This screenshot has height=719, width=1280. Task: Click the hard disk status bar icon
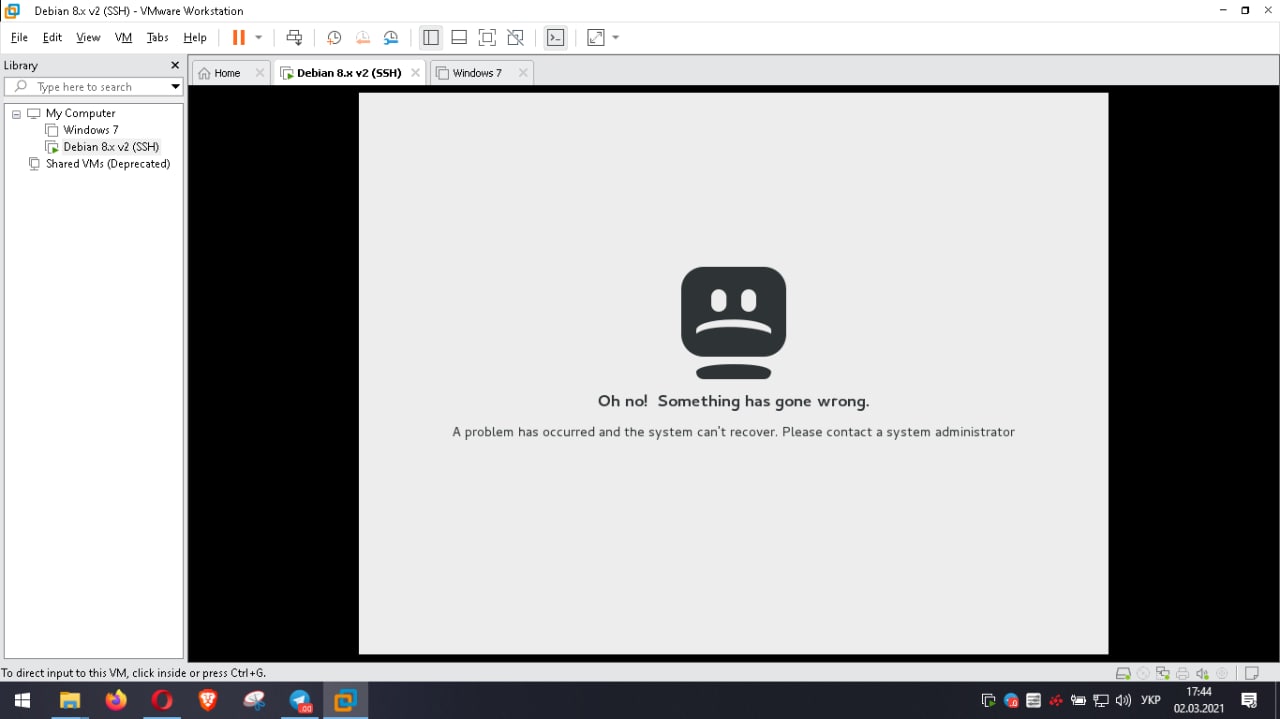1123,674
